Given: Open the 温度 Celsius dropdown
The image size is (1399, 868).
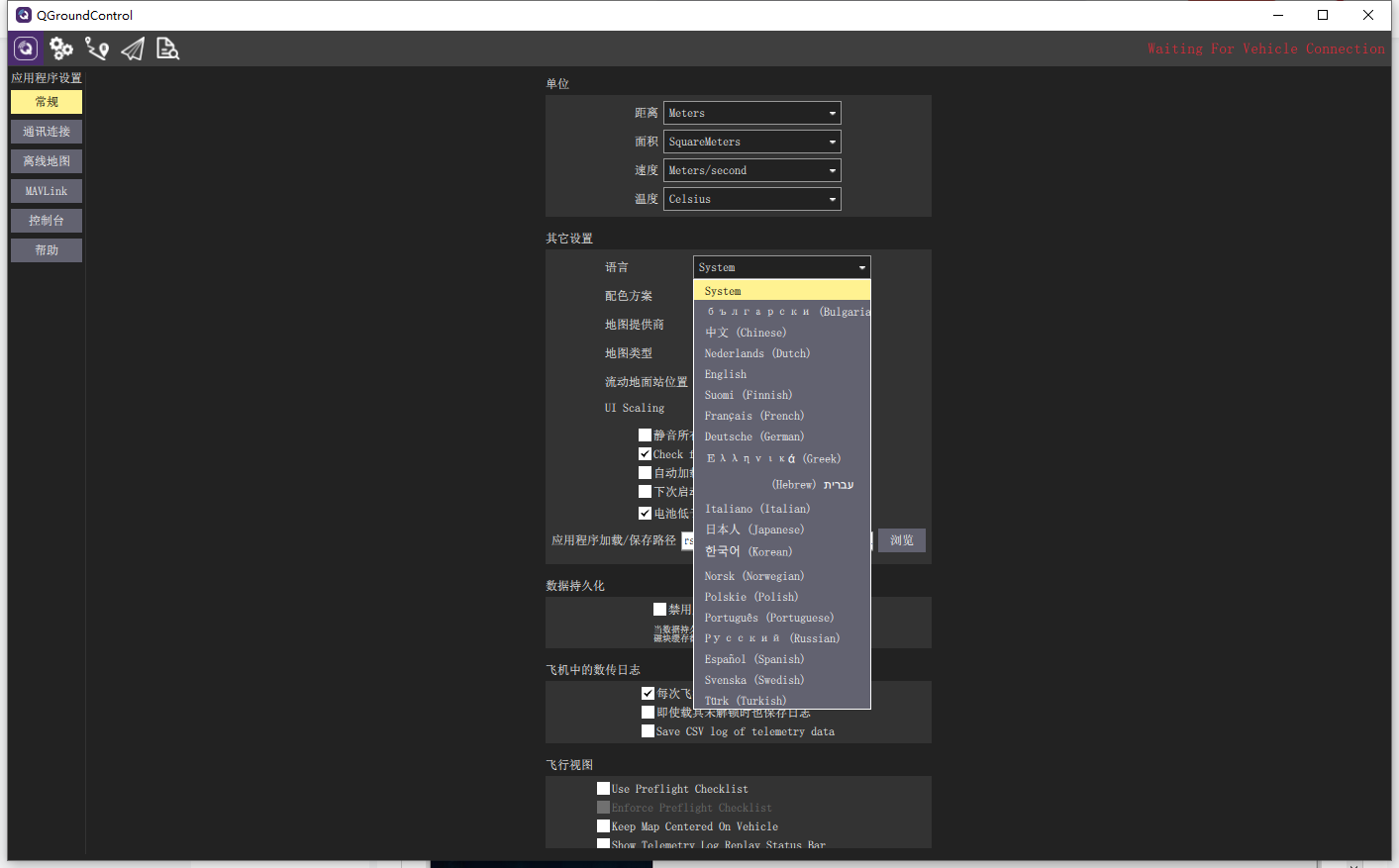Looking at the screenshot, I should point(752,199).
